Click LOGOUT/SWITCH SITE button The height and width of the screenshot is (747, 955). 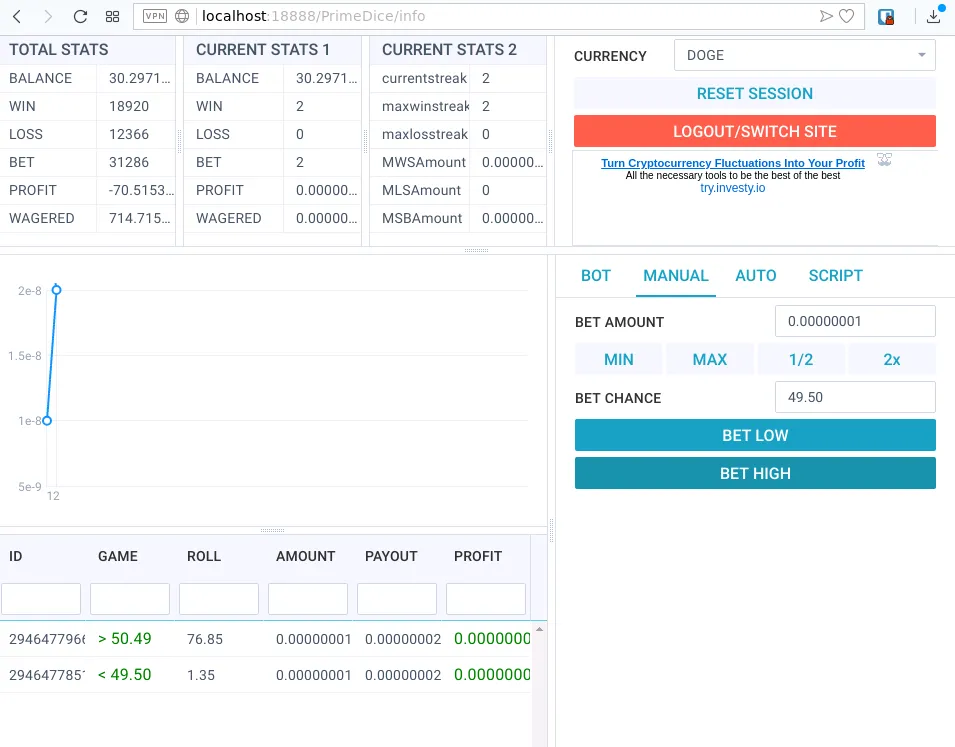click(x=755, y=131)
